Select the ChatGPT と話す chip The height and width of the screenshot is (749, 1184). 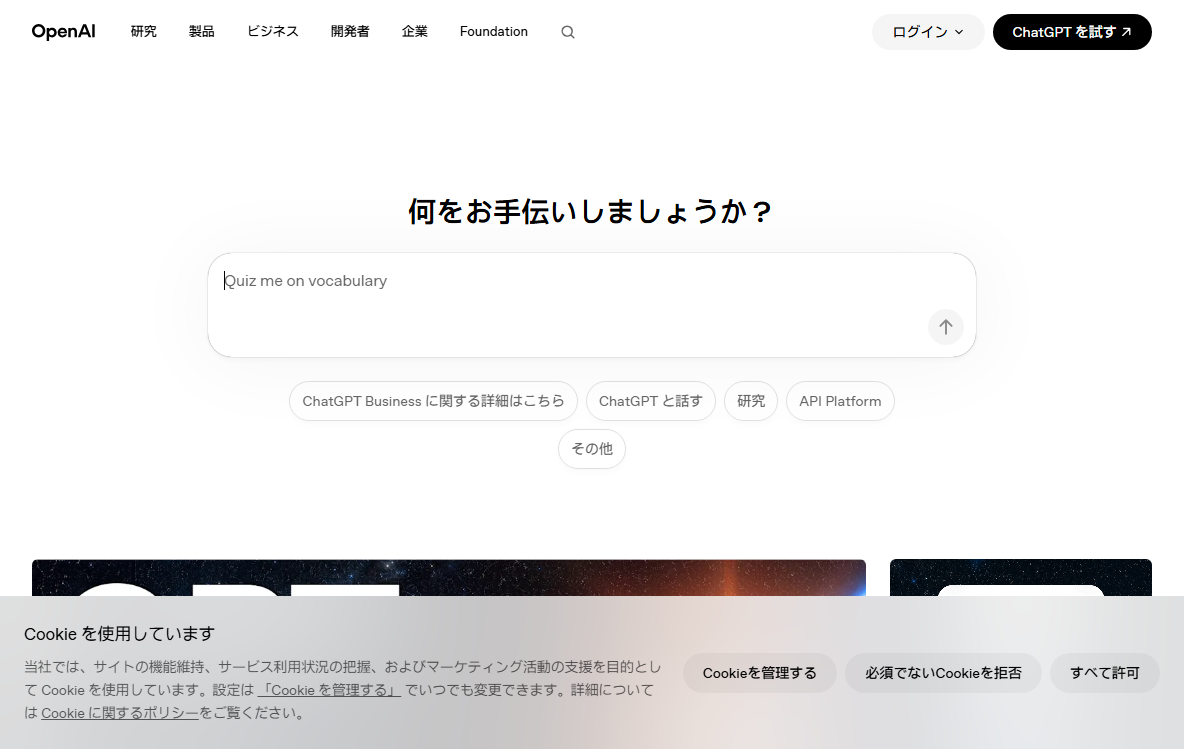tap(651, 401)
